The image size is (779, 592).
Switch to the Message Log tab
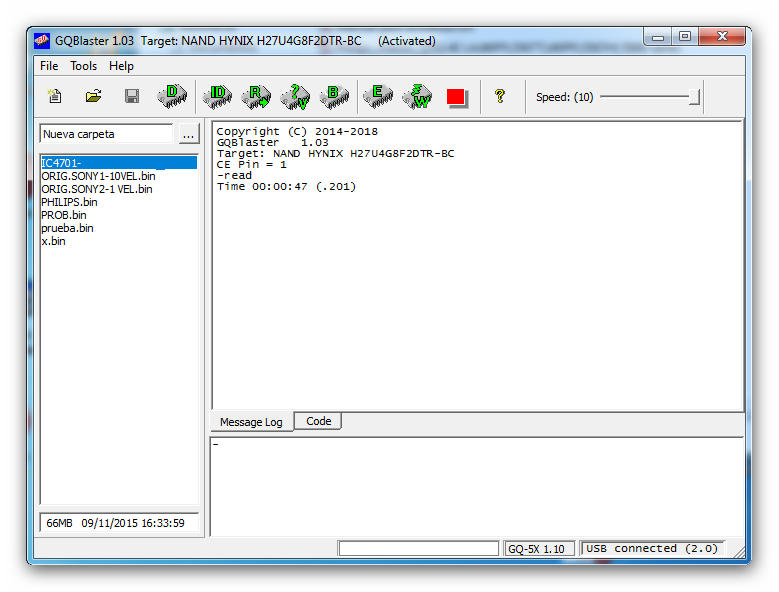pyautogui.click(x=251, y=422)
